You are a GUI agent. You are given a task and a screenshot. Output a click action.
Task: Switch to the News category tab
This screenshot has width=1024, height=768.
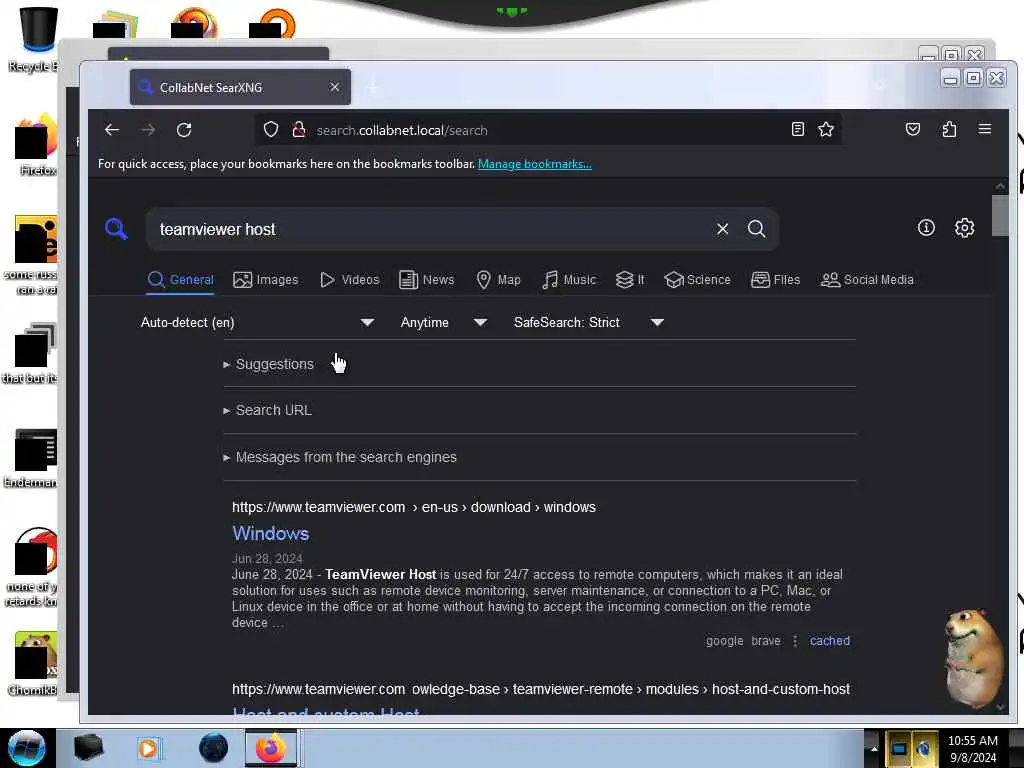tap(426, 280)
